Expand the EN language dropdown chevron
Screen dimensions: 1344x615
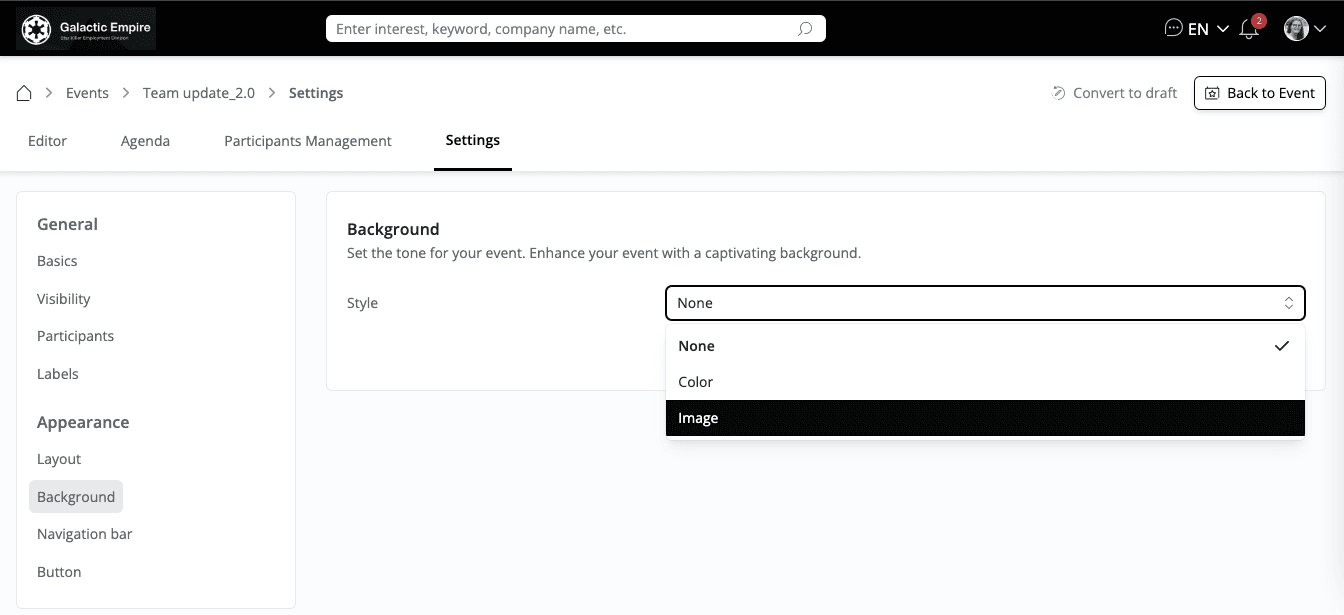tap(1222, 29)
